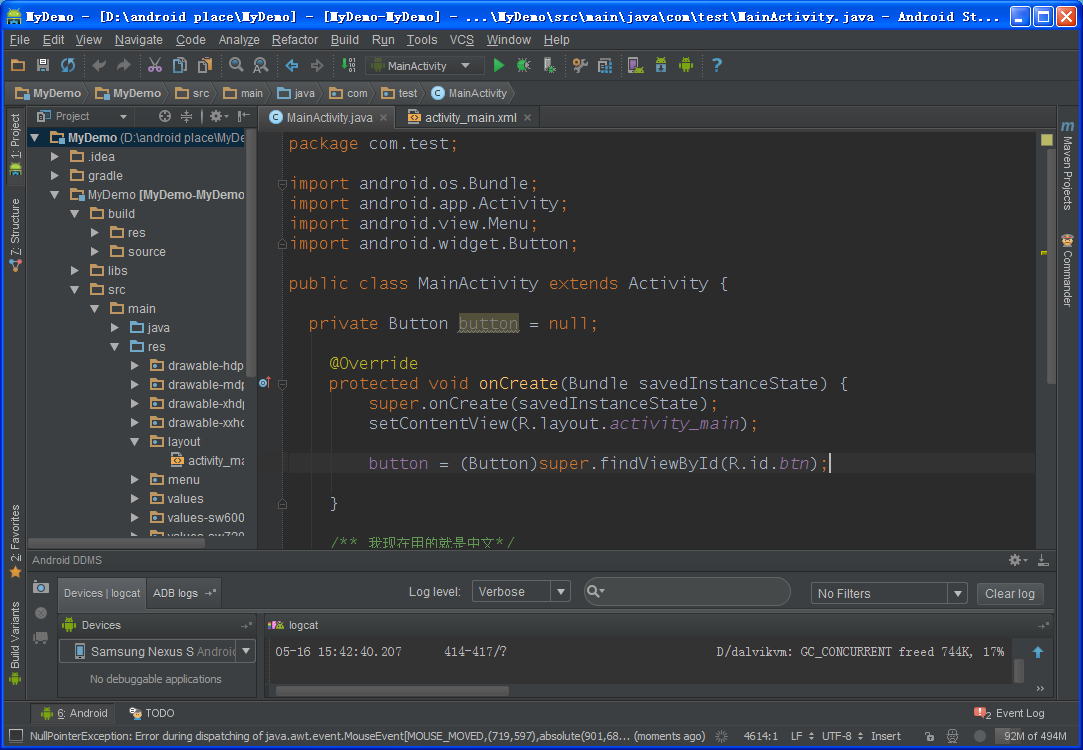The height and width of the screenshot is (750, 1083).
Task: Switch to ADB logs tab
Action: [x=184, y=593]
